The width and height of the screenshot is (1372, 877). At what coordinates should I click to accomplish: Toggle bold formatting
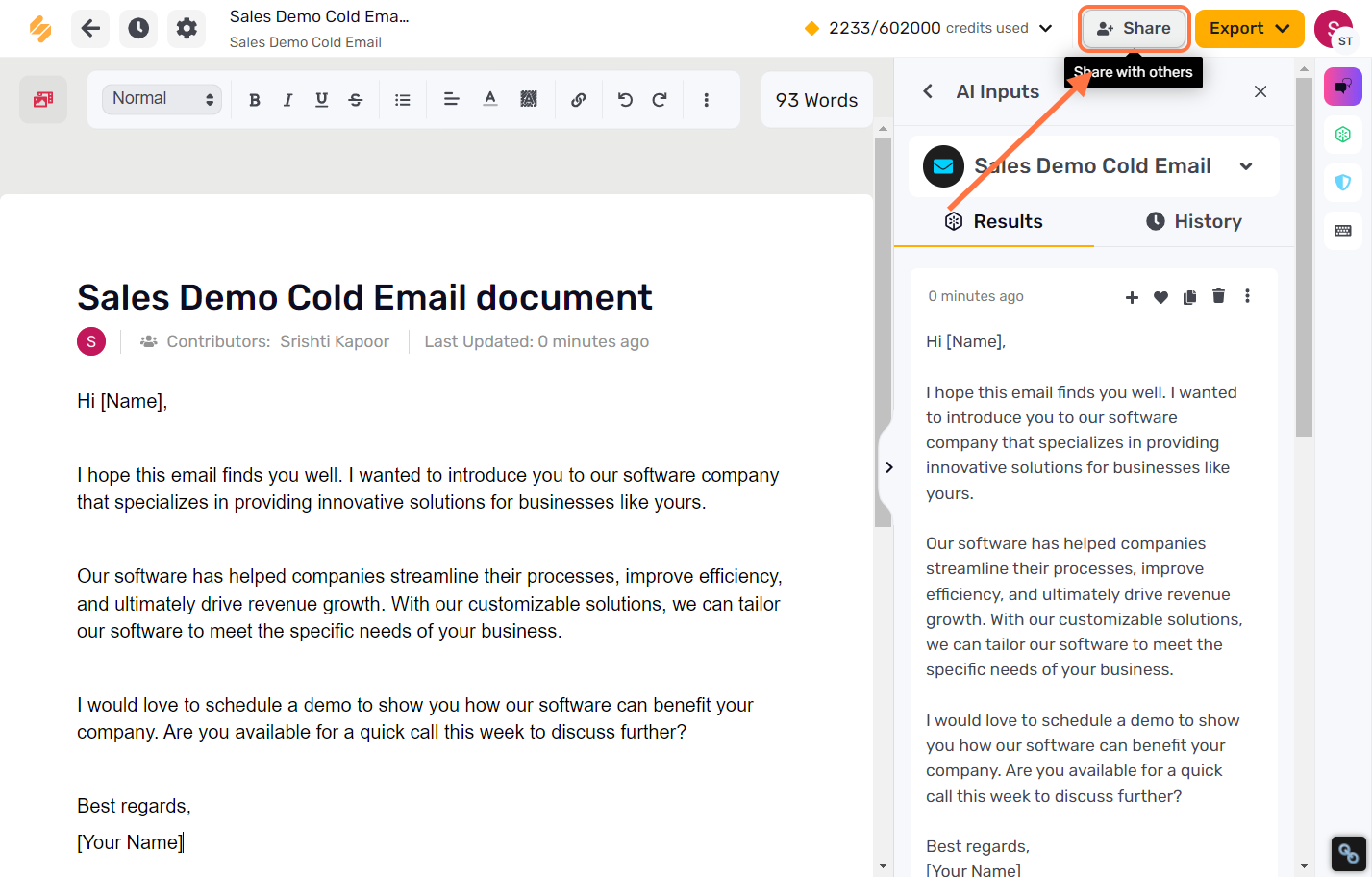click(x=255, y=99)
